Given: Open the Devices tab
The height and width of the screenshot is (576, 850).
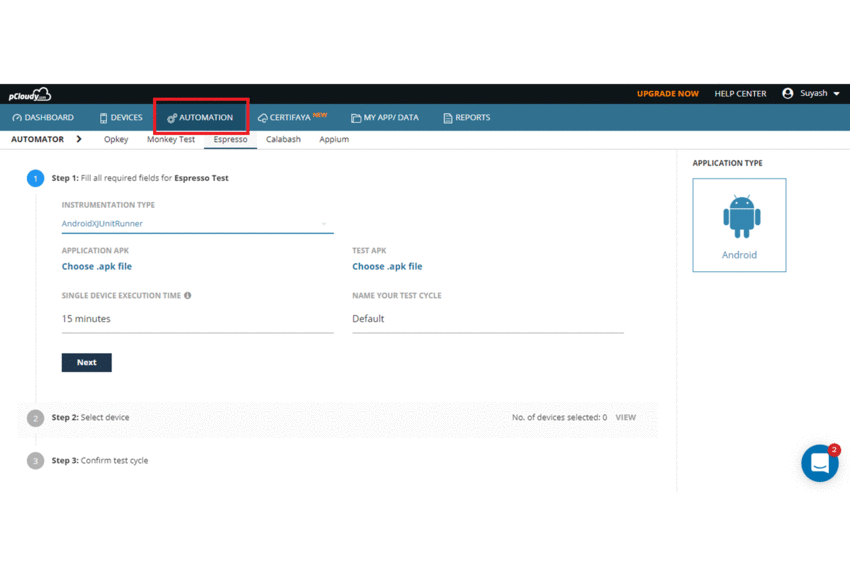Looking at the screenshot, I should [121, 118].
